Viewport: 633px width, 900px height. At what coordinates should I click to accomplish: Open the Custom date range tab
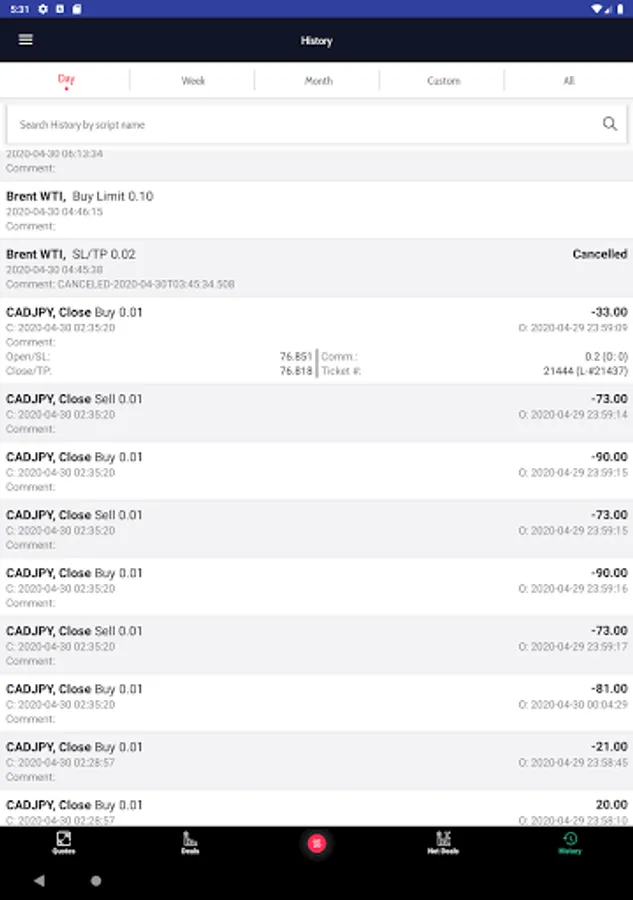pyautogui.click(x=443, y=80)
